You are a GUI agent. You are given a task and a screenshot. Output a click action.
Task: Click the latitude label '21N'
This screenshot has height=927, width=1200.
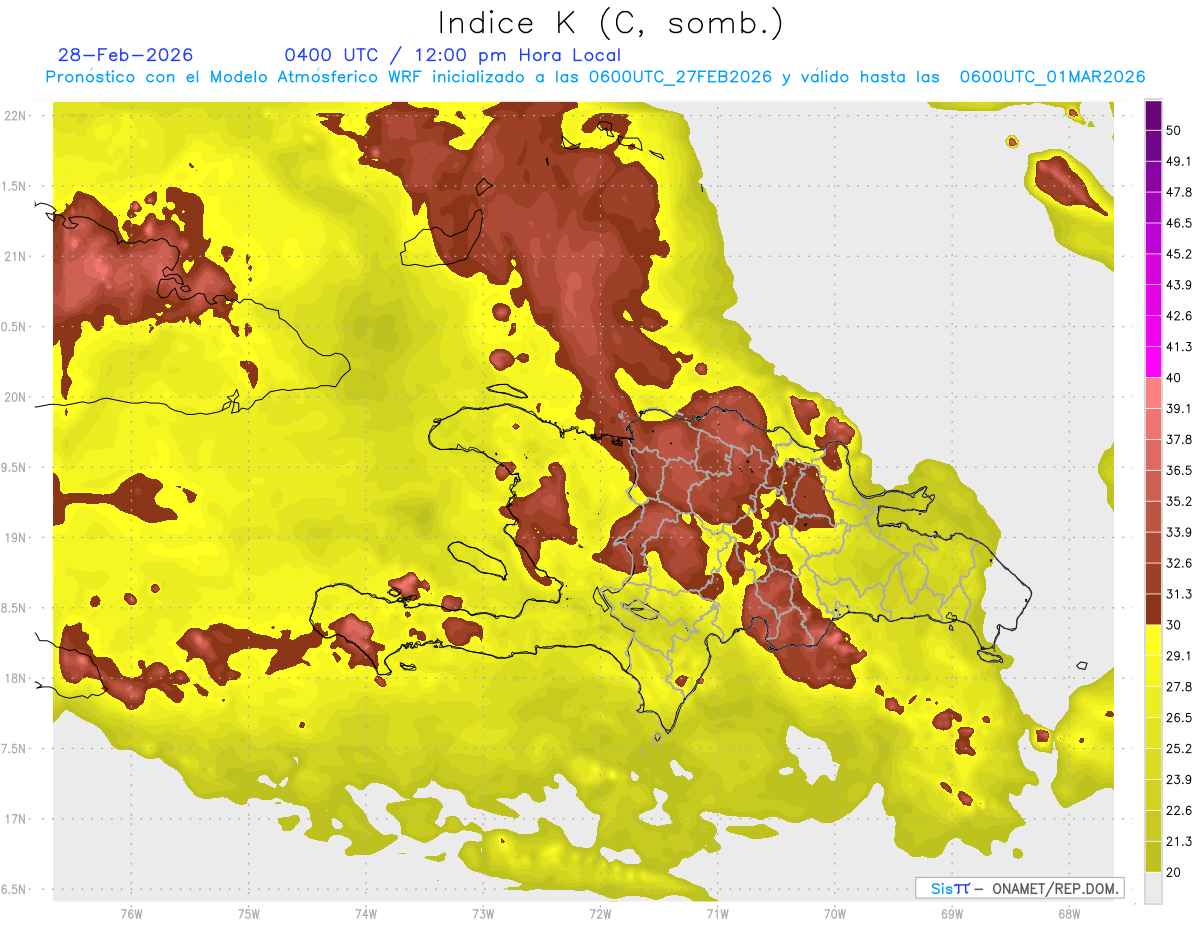[17, 256]
